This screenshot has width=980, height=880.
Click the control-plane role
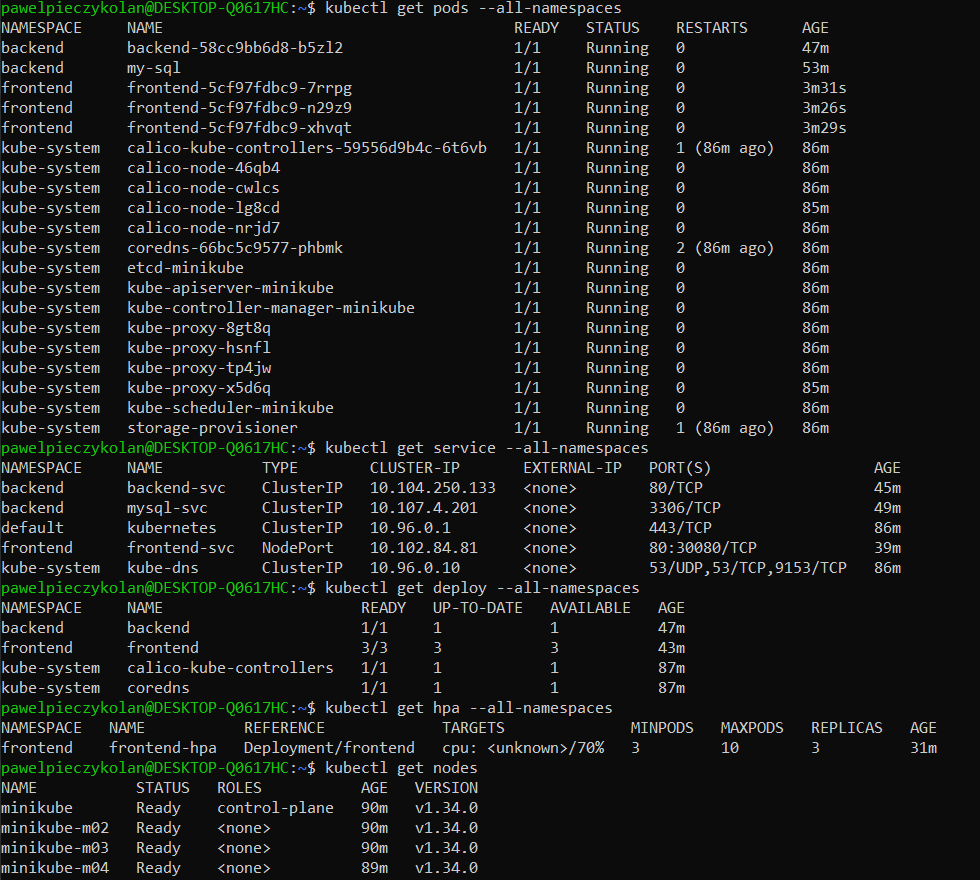coord(276,808)
